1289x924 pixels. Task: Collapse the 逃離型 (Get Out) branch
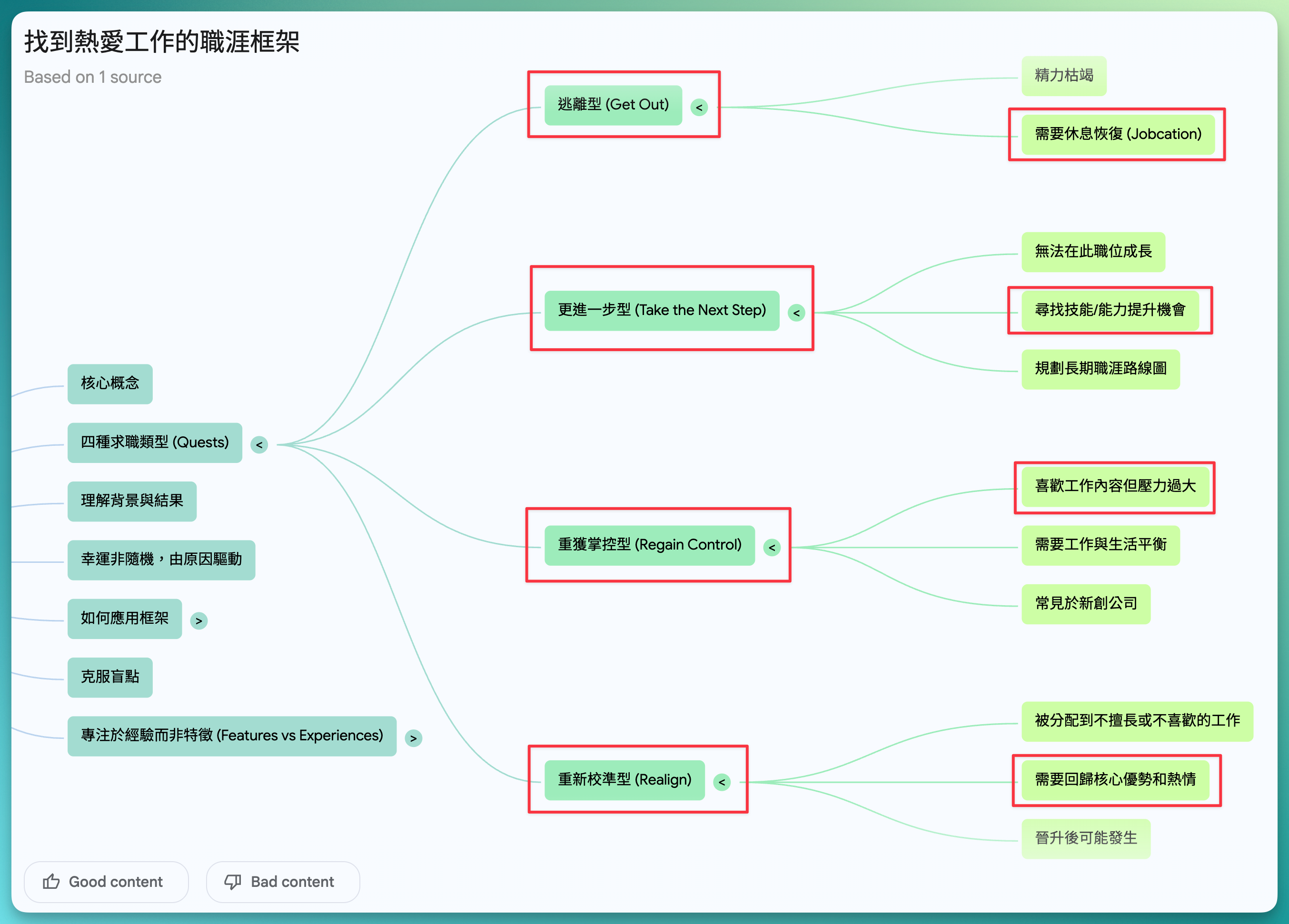click(699, 108)
